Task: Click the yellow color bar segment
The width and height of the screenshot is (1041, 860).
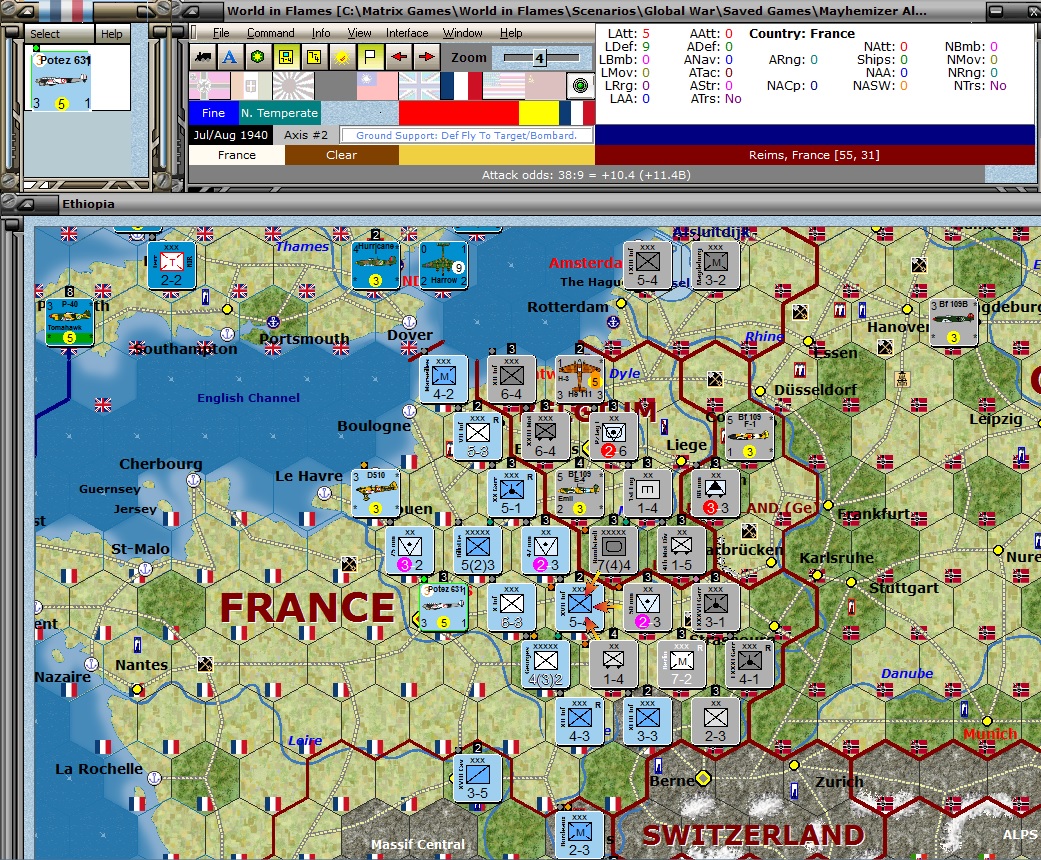Action: (x=538, y=113)
